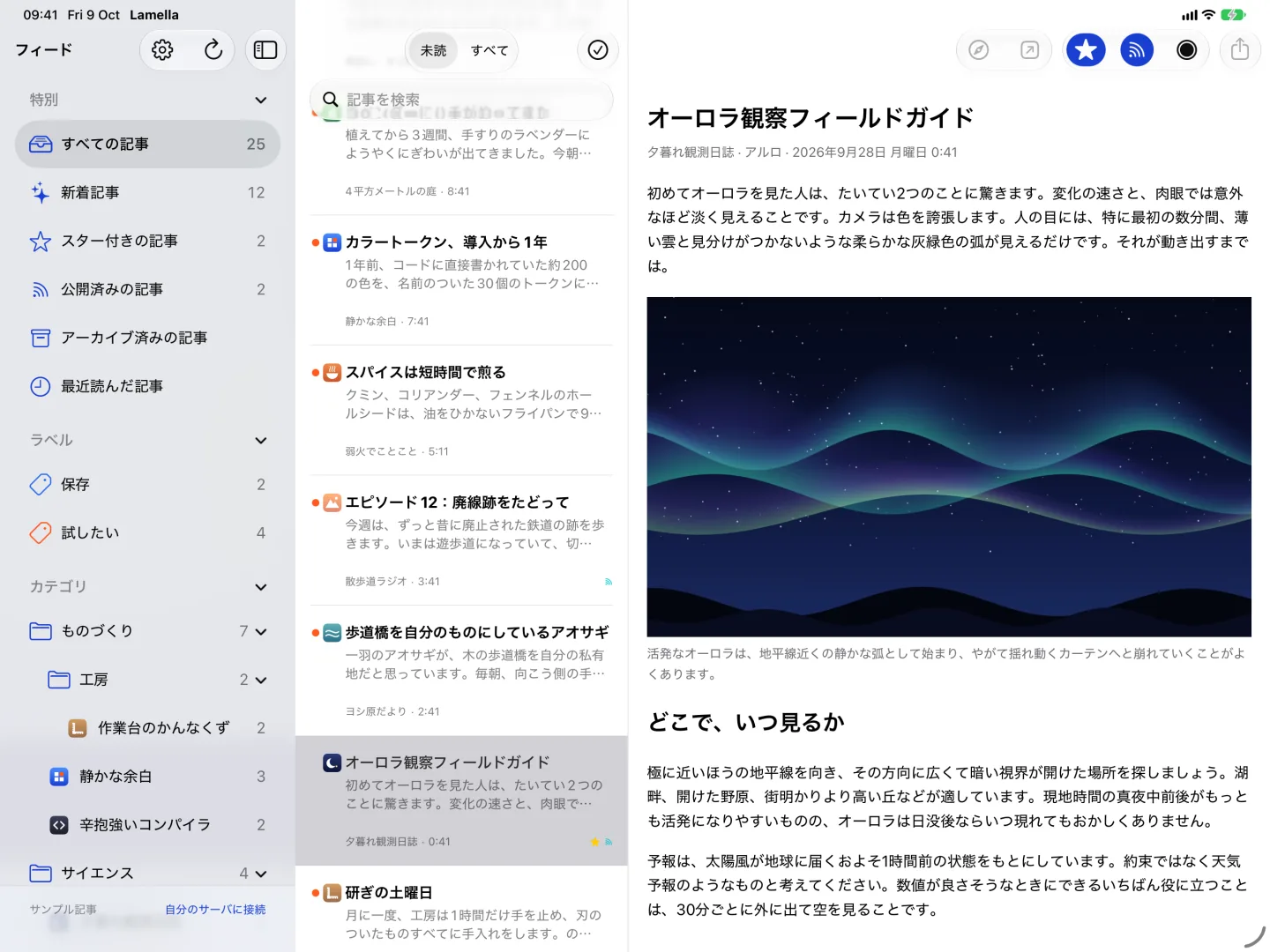Toggle read status with the black circle button

1187,50
